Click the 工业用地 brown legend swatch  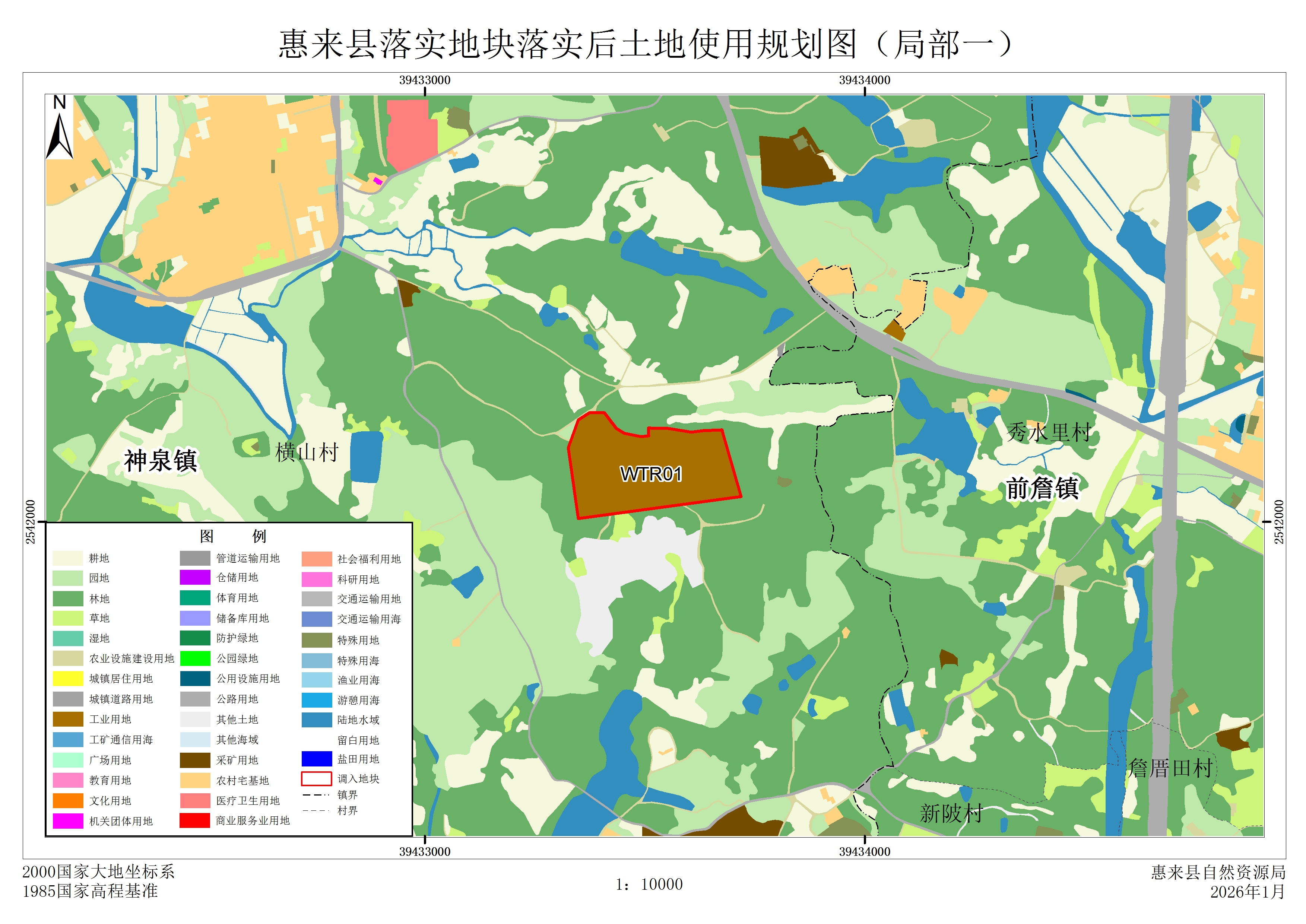[68, 719]
